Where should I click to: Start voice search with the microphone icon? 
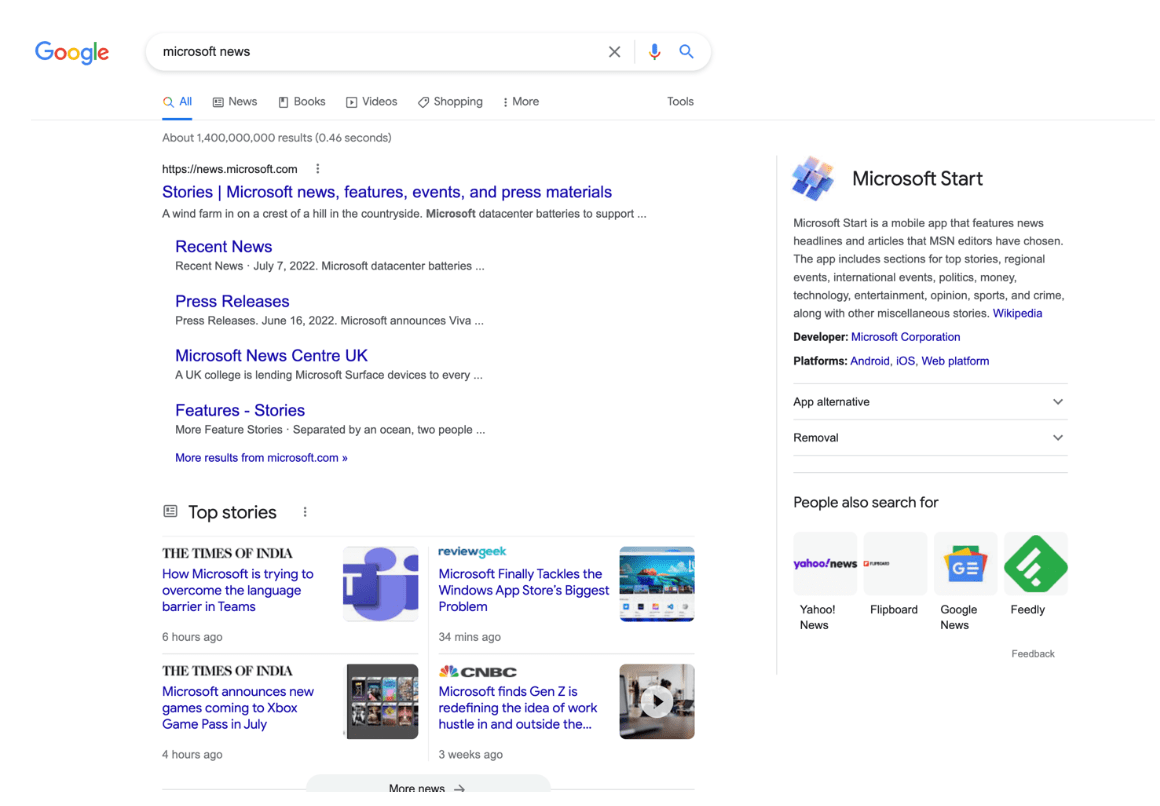pyautogui.click(x=654, y=52)
